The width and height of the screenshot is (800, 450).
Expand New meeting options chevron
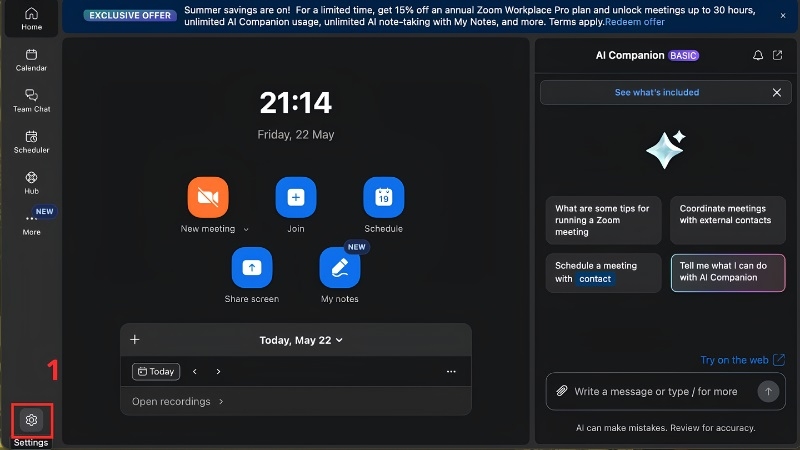coord(246,230)
